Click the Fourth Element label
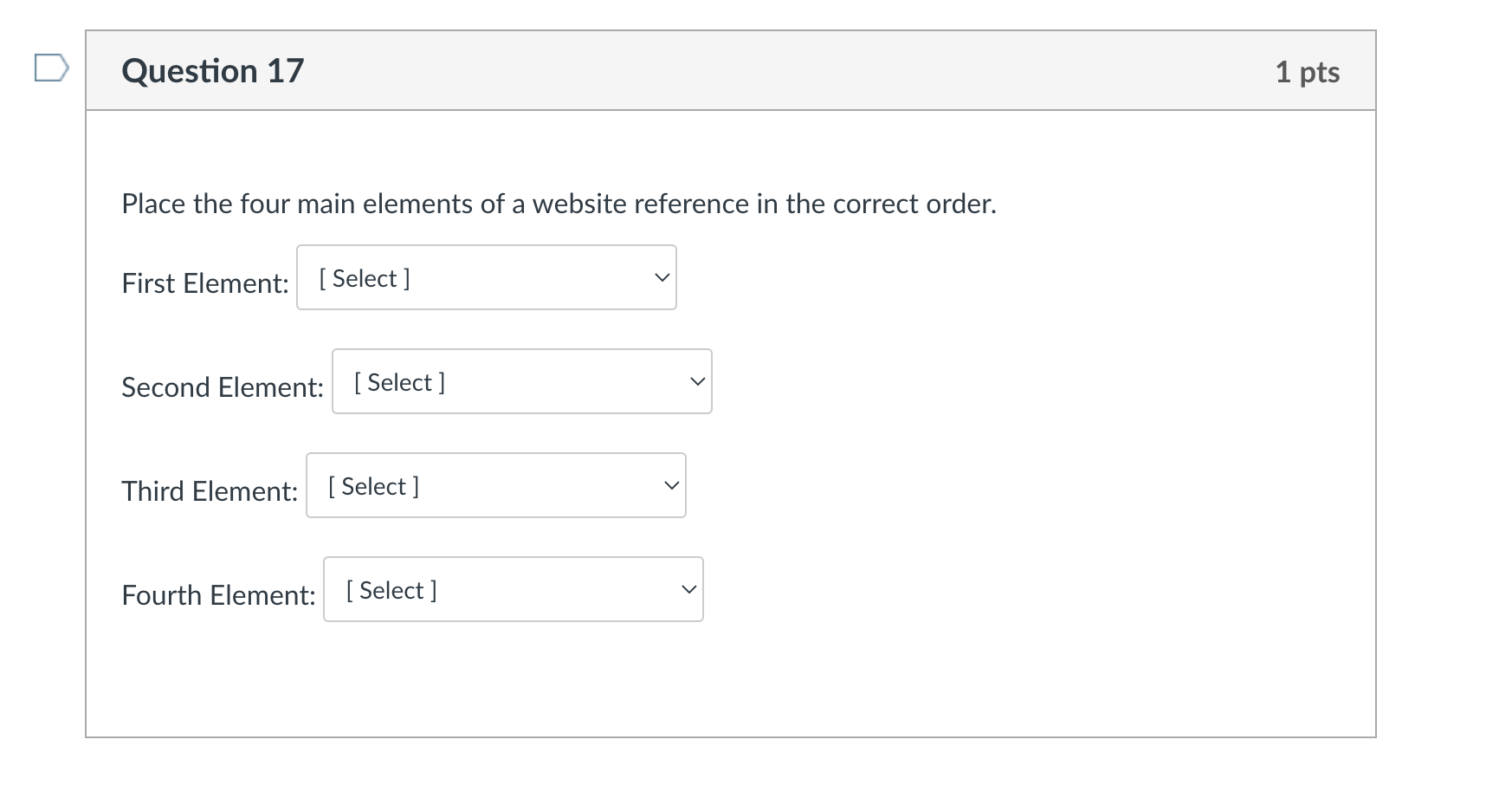1512x785 pixels. click(218, 595)
